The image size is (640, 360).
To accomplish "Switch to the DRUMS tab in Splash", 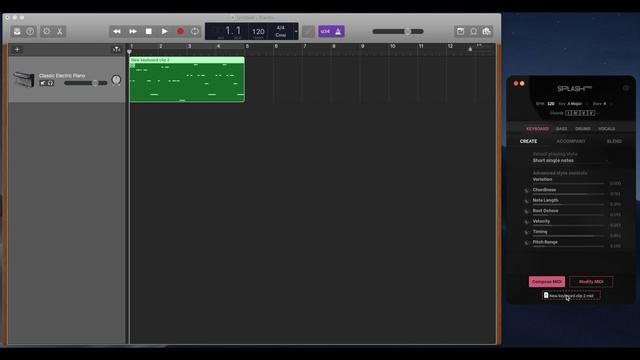I will click(x=582, y=129).
